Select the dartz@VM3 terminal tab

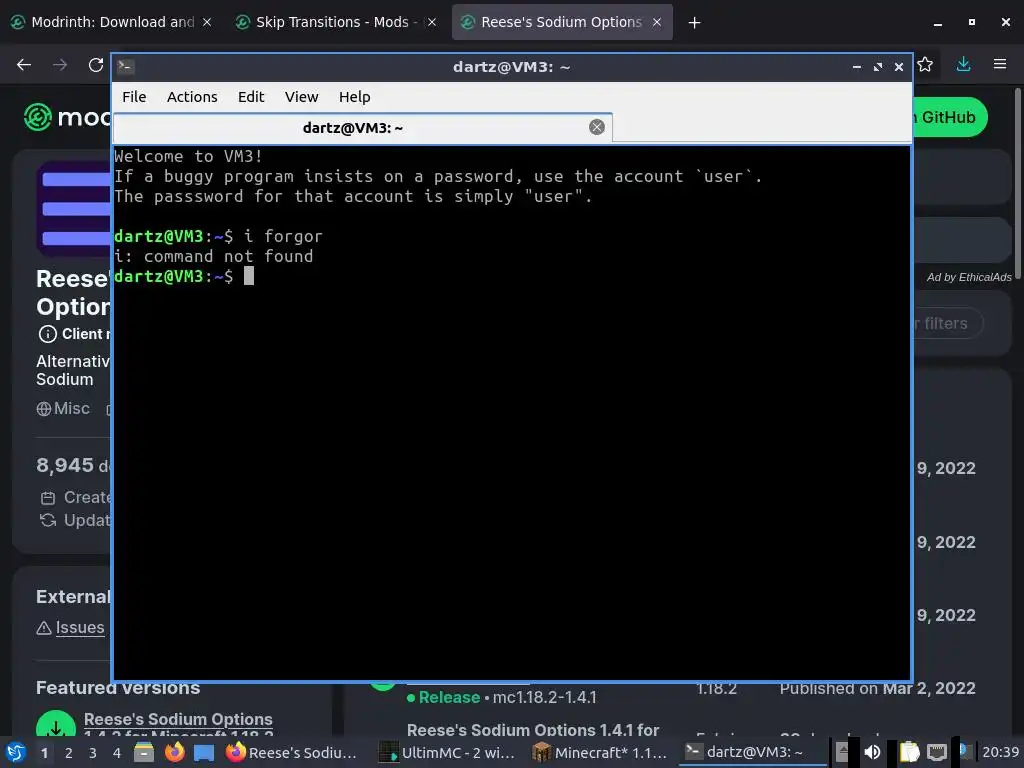362,128
